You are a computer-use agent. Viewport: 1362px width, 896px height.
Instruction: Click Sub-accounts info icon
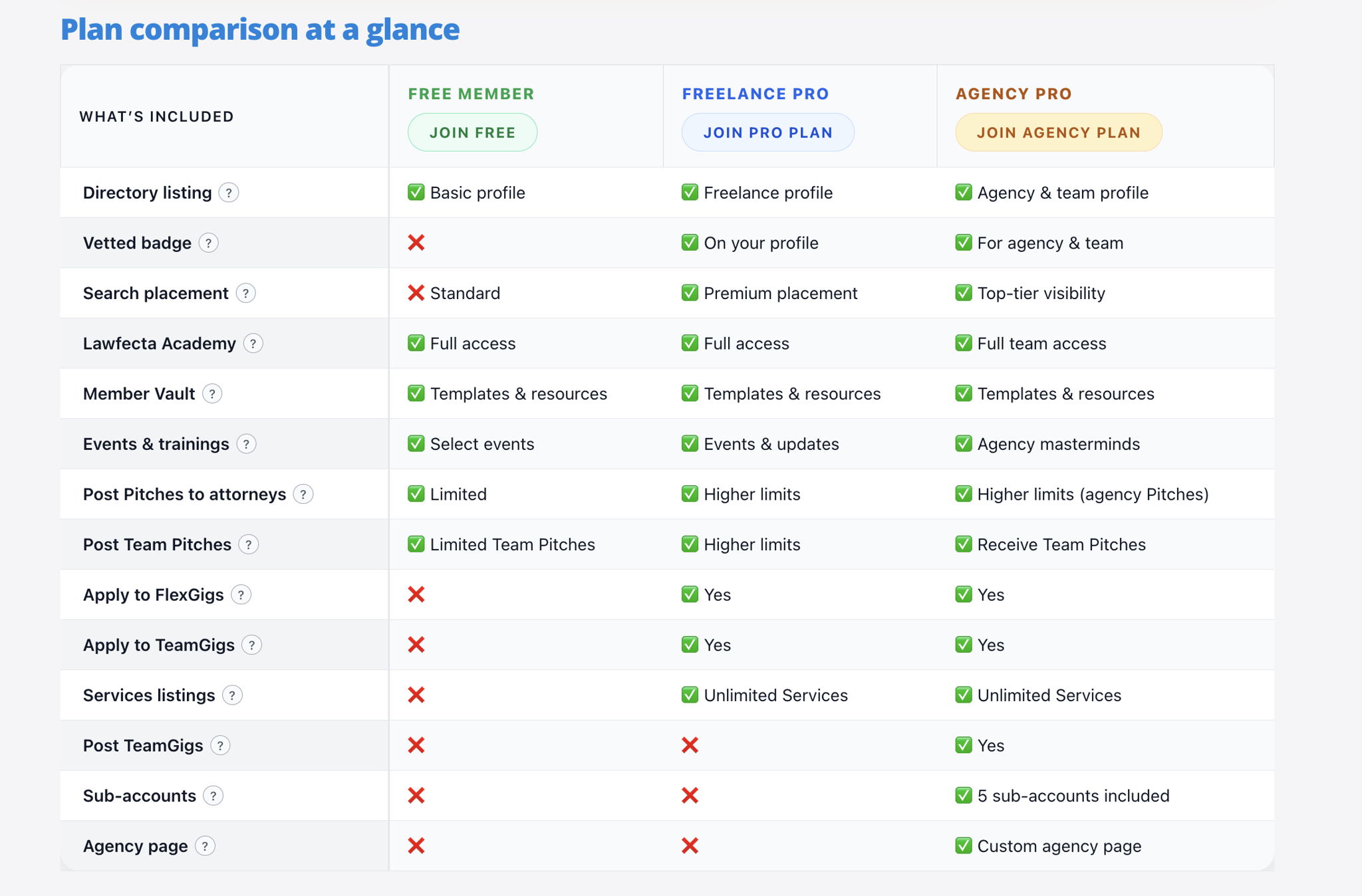point(213,796)
